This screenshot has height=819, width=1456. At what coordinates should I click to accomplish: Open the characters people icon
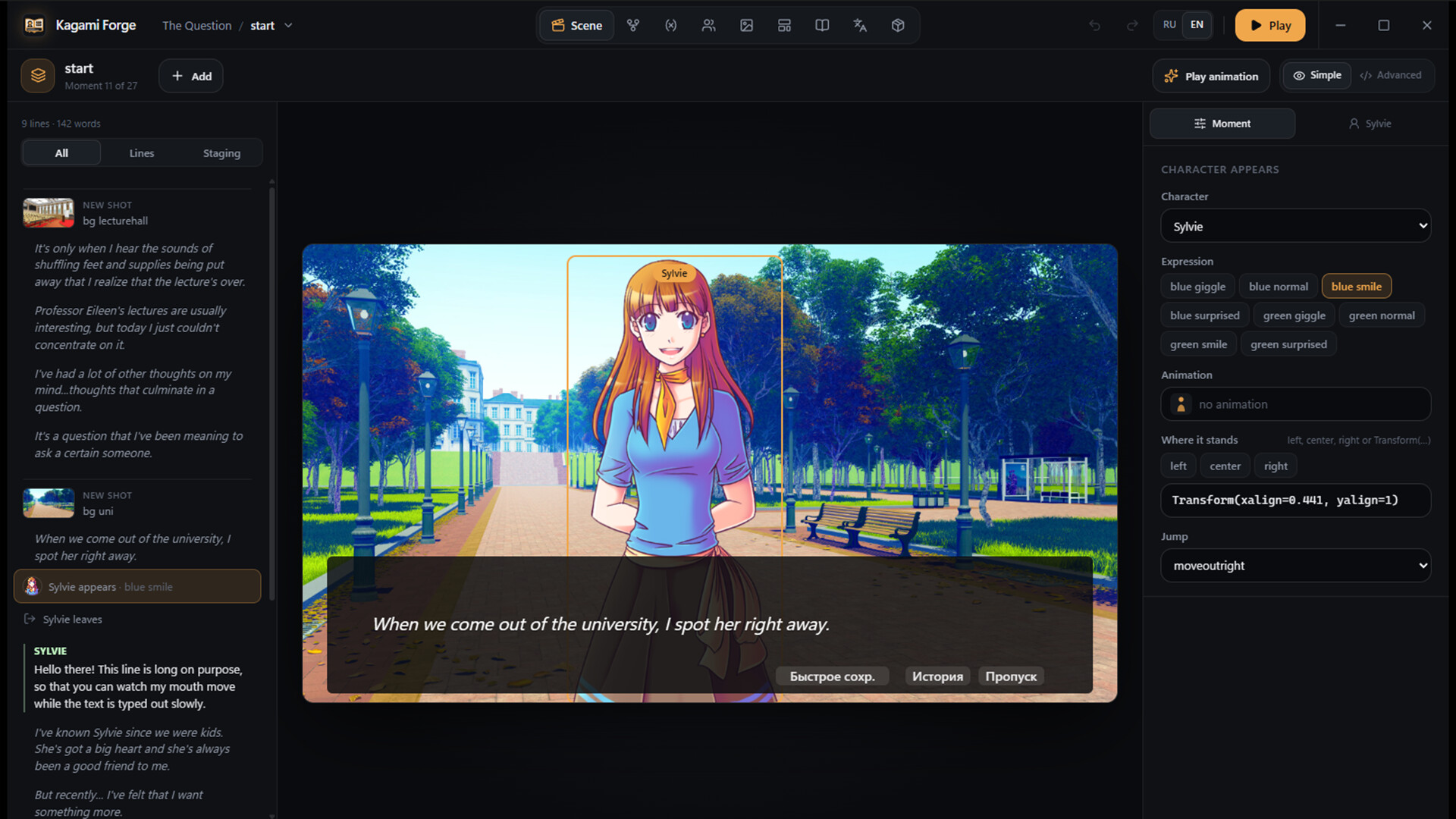[709, 25]
